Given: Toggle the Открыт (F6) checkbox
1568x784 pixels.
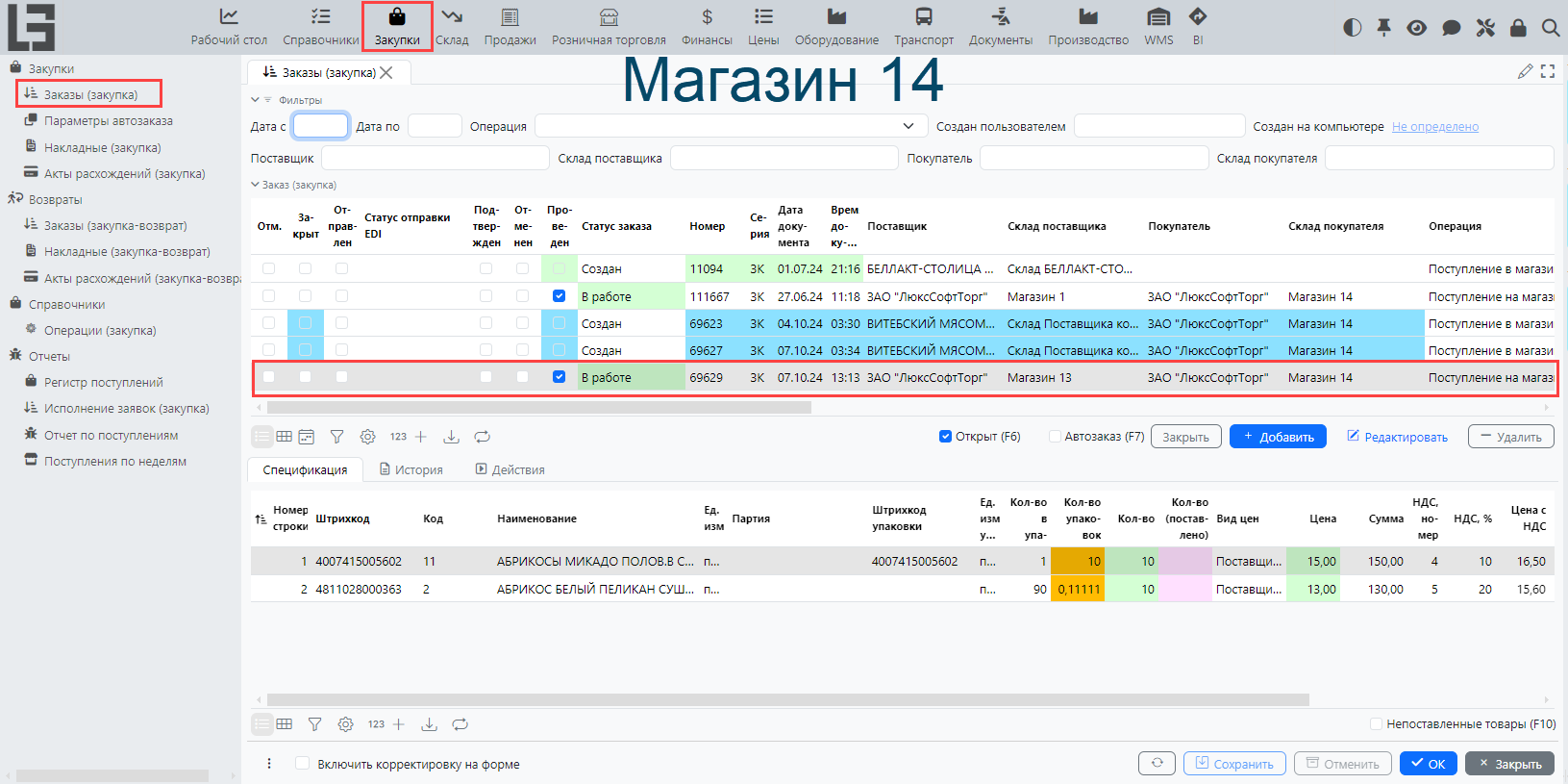Looking at the screenshot, I should tap(945, 437).
